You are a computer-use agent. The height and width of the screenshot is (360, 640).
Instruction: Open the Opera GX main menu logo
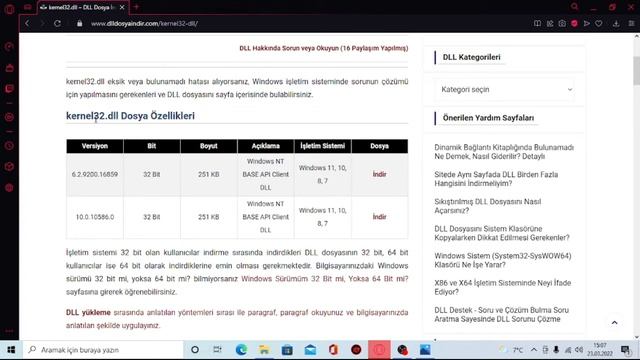[x=9, y=8]
